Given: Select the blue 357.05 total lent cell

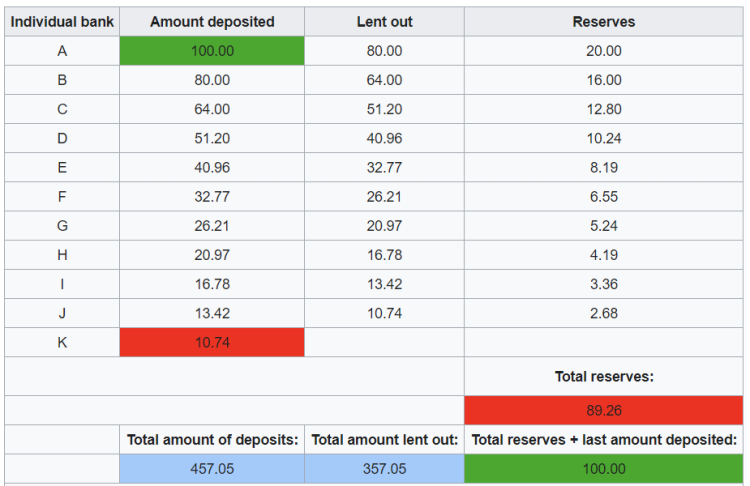Looking at the screenshot, I should click(x=384, y=469).
